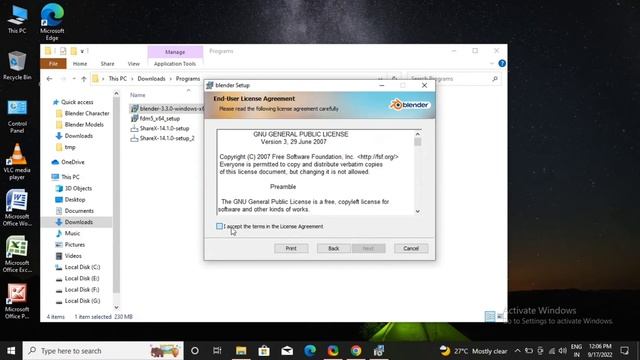Open the Blender Character folder in Quick access
640x360 pixels.
pos(82,113)
